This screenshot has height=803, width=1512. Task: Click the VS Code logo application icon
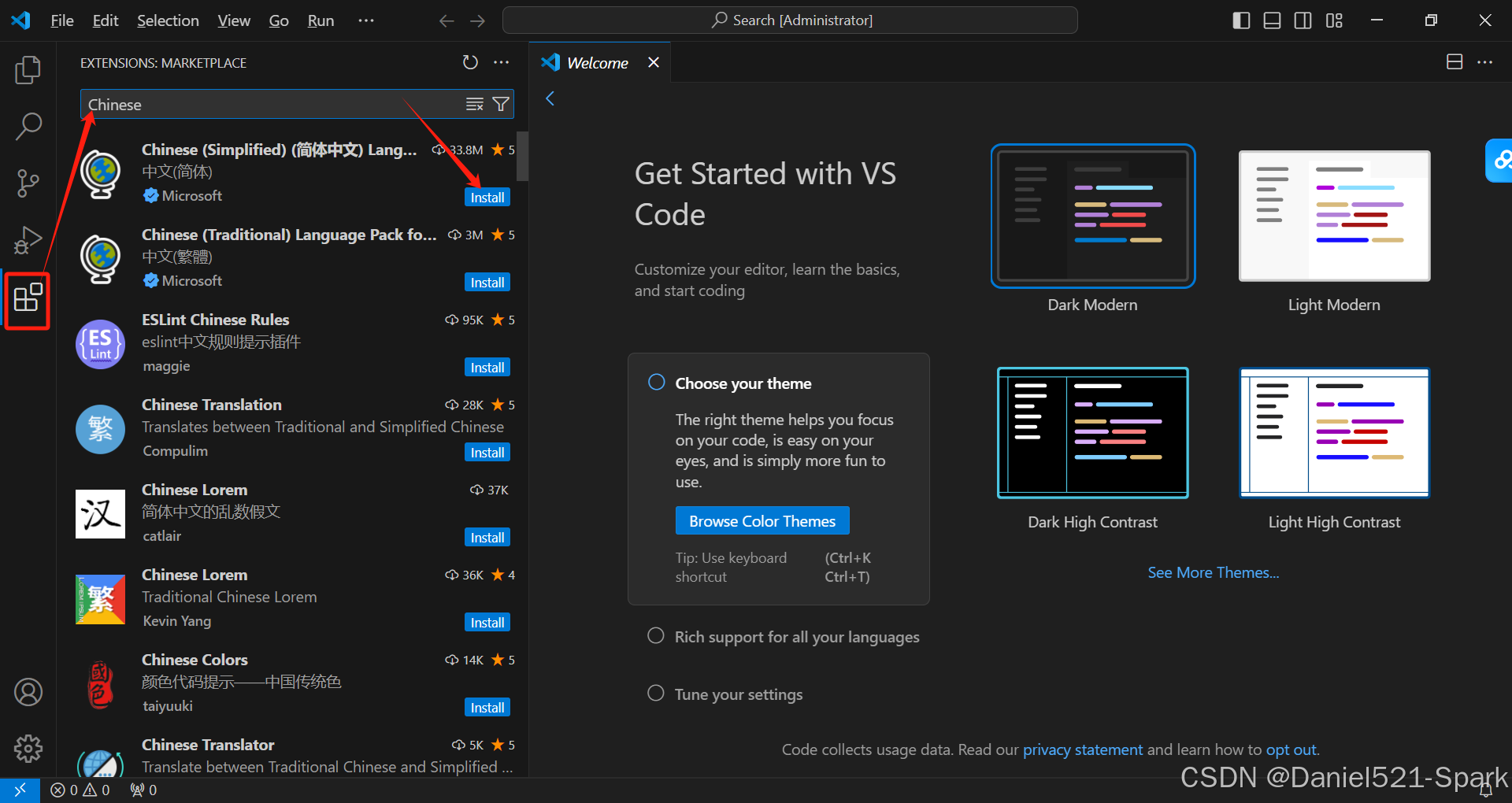tap(21, 20)
